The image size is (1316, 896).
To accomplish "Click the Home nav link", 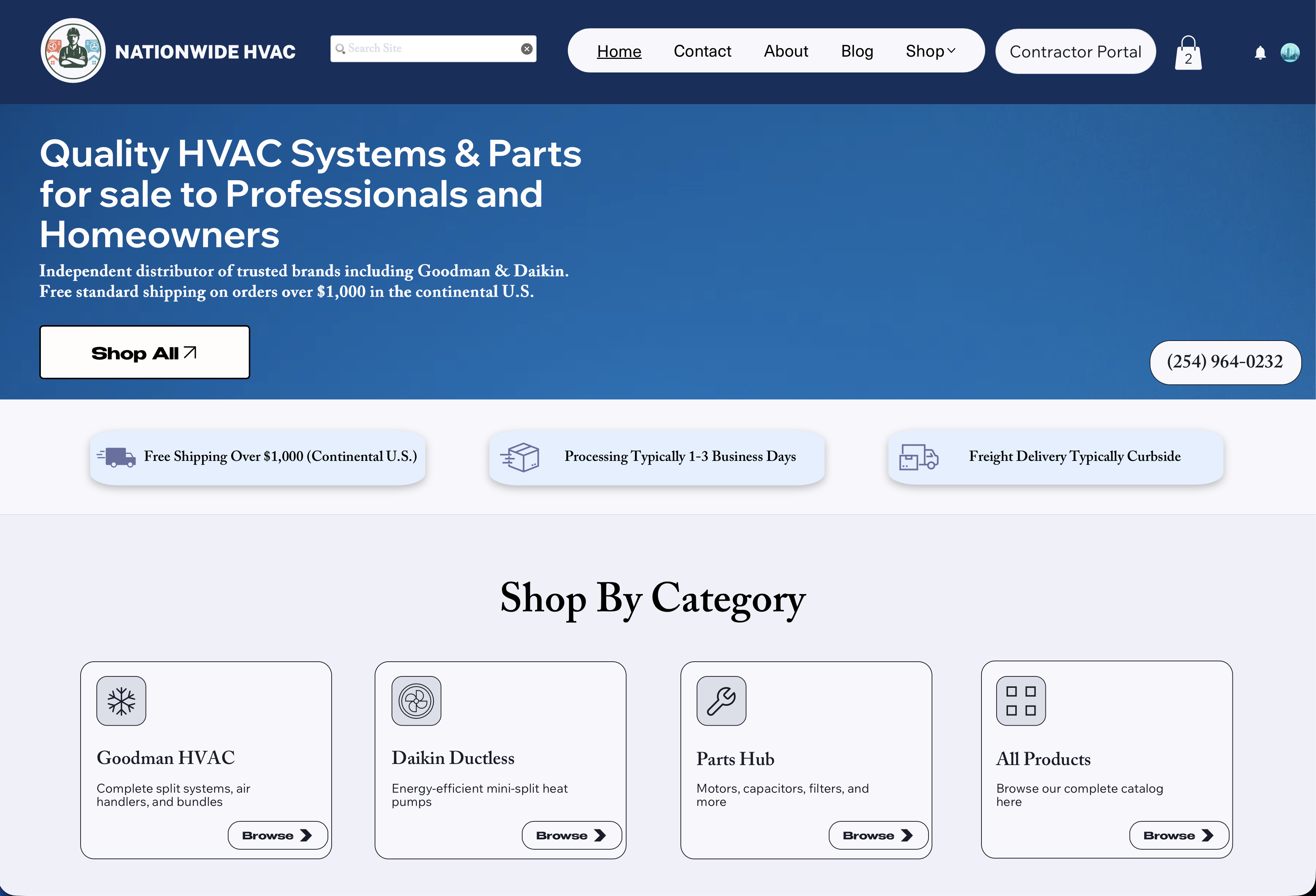I will 619,51.
